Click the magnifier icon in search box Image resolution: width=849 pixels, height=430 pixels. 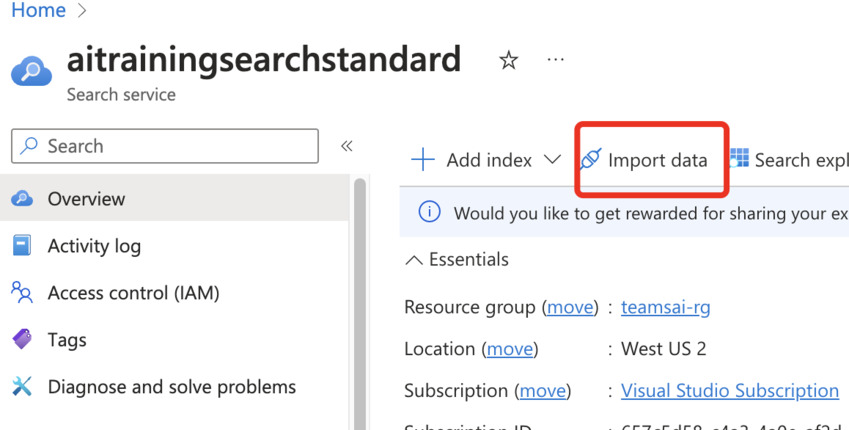point(29,146)
